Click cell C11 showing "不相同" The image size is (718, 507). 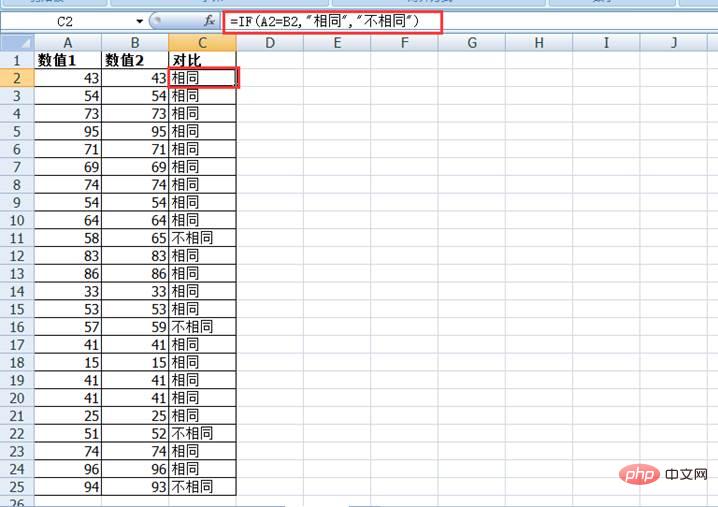[202, 238]
